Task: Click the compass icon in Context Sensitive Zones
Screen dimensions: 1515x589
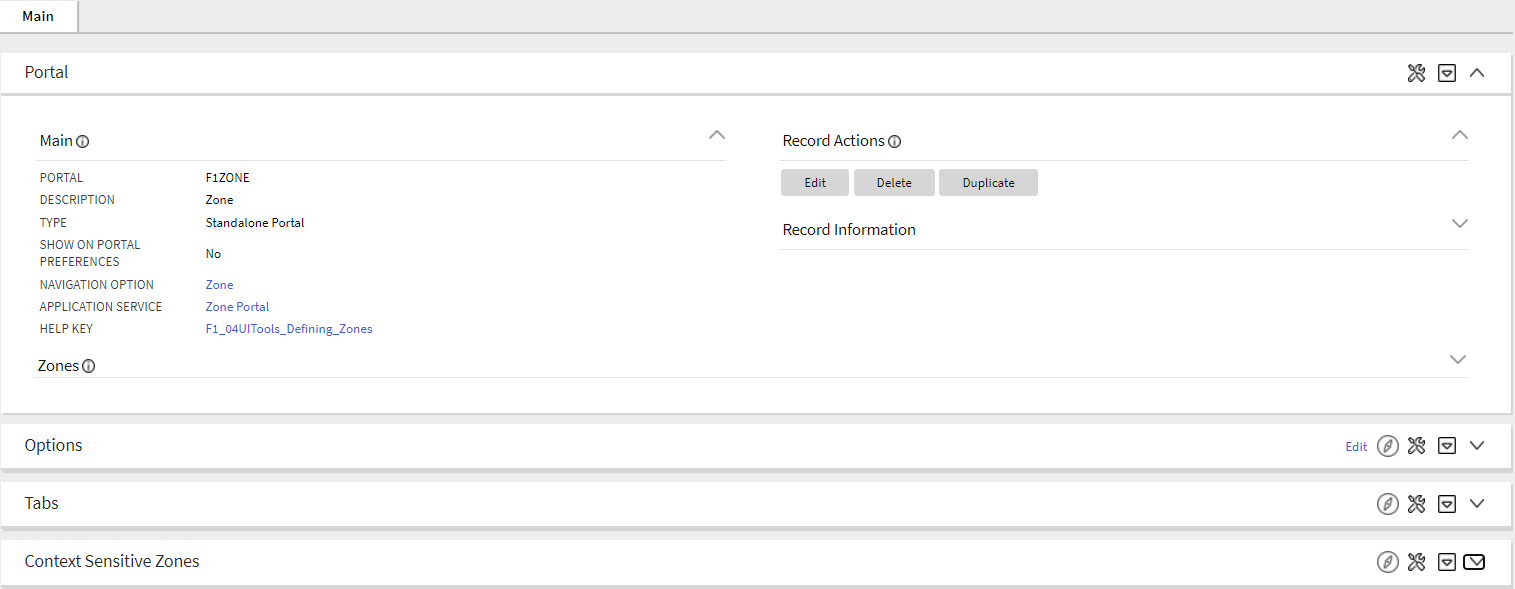Action: (1387, 561)
